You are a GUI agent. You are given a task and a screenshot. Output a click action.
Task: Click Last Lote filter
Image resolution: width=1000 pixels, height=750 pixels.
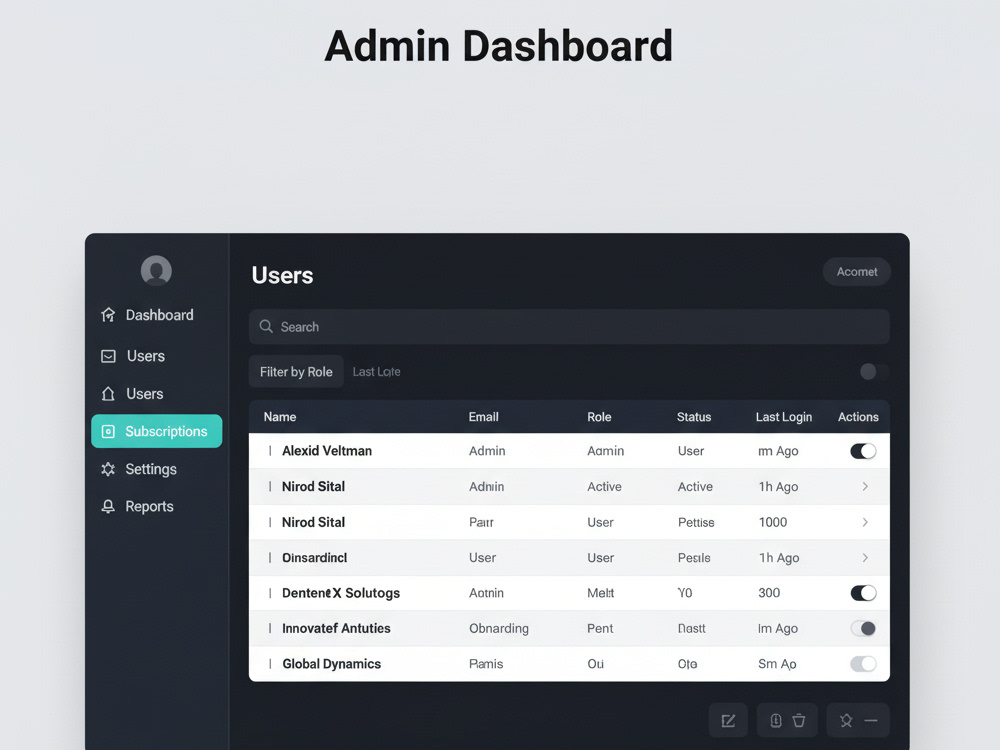[376, 372]
